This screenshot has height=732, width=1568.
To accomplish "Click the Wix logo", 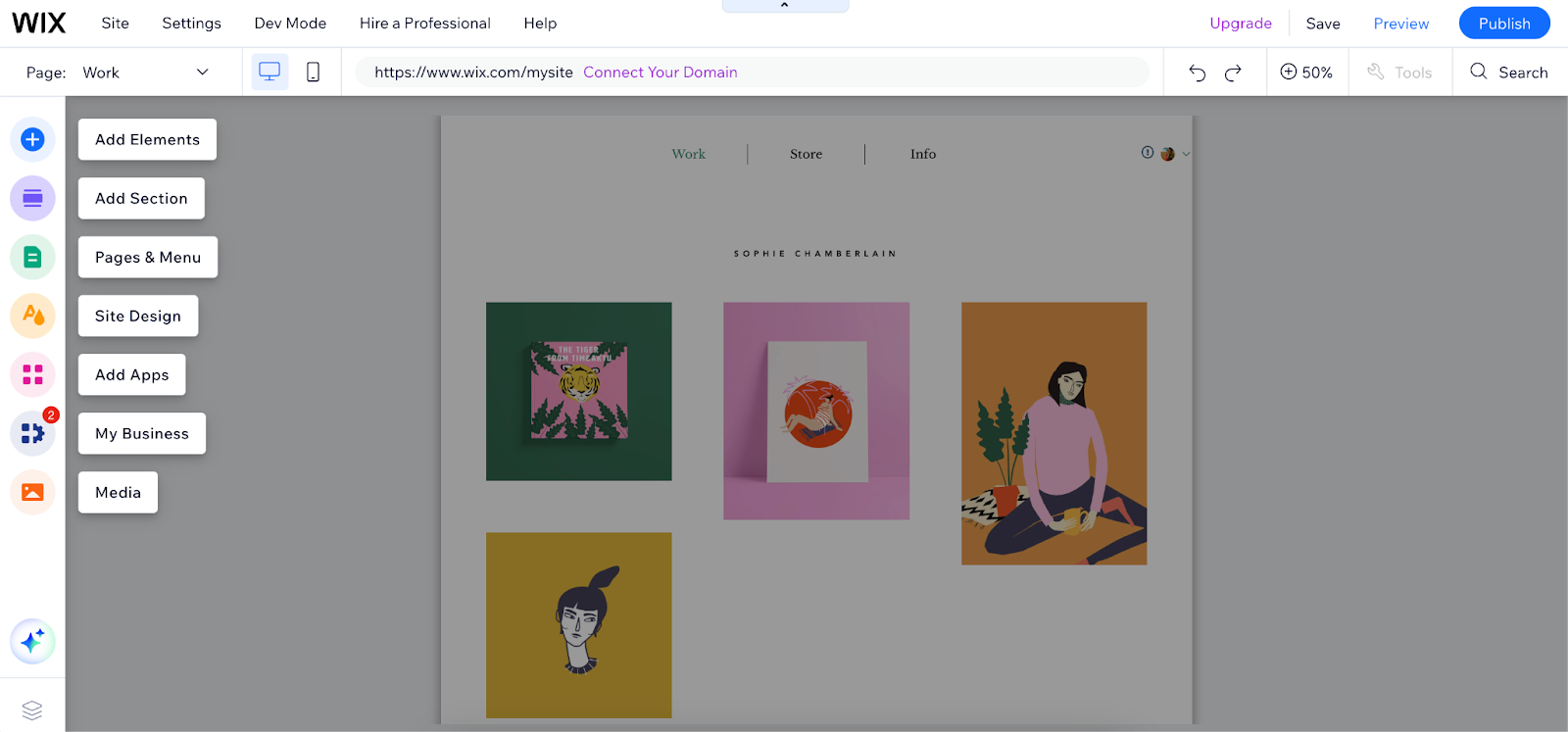I will (39, 23).
